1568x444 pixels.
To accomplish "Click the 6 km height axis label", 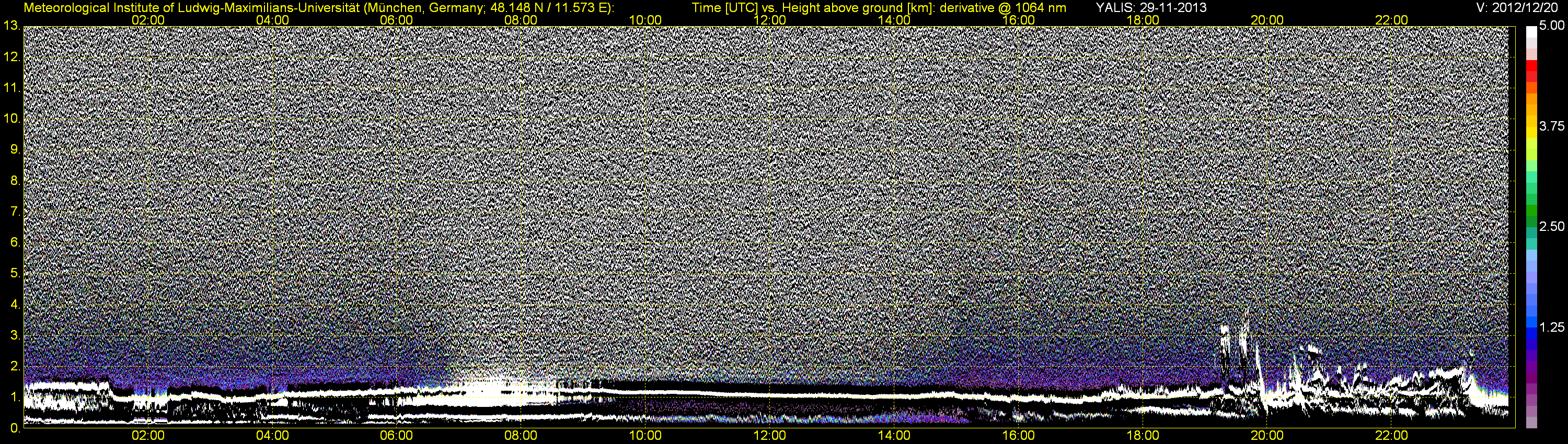I will pos(15,242).
